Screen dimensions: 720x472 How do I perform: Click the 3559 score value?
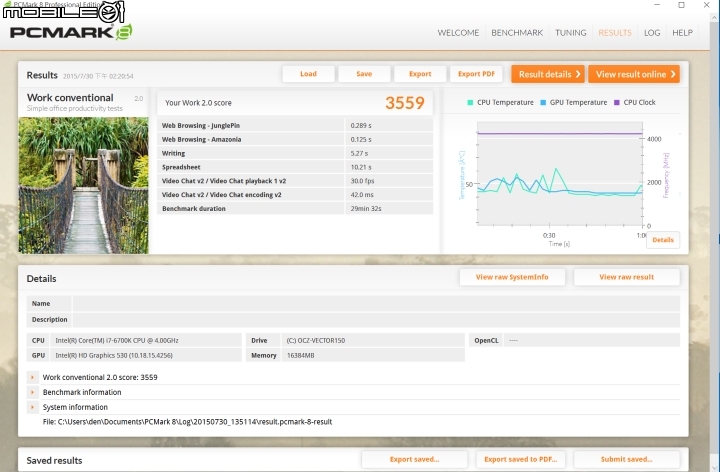[405, 103]
